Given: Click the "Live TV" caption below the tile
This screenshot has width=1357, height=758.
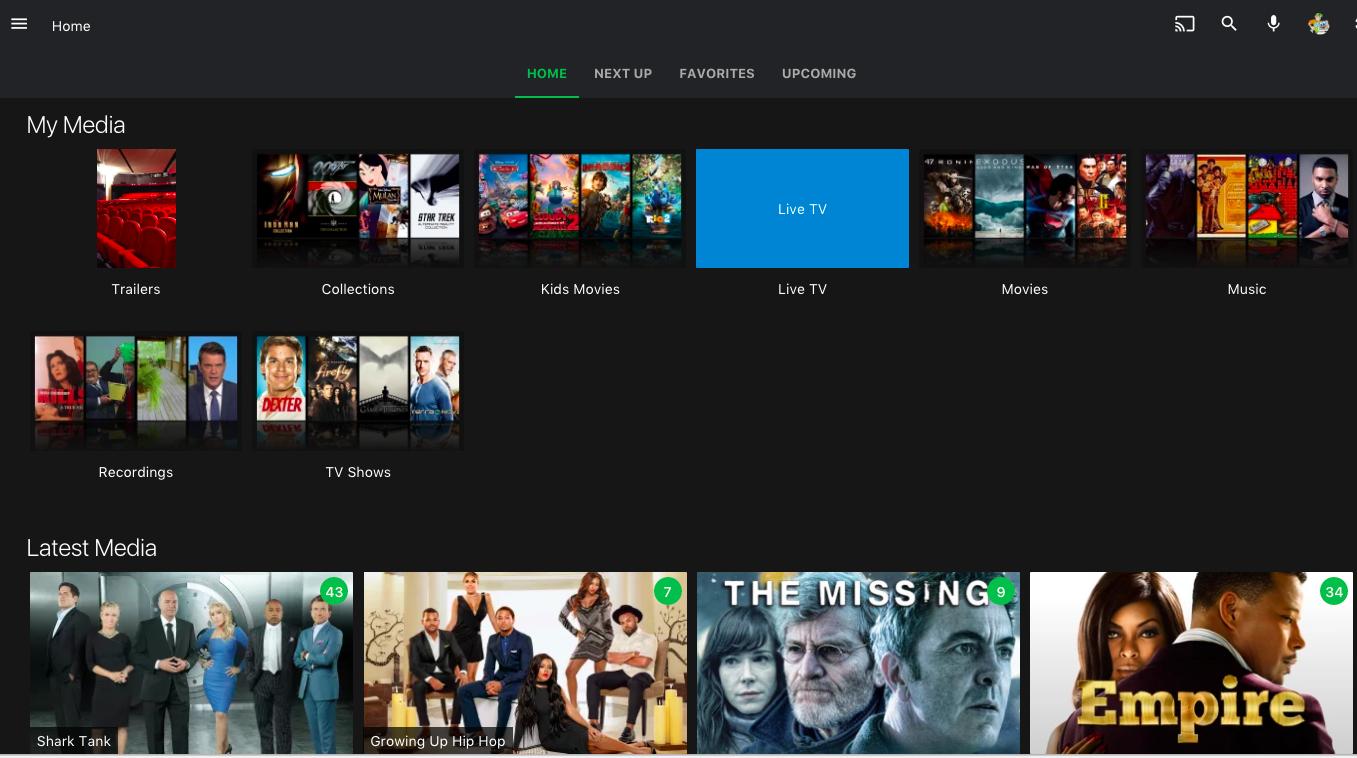Looking at the screenshot, I should (802, 289).
